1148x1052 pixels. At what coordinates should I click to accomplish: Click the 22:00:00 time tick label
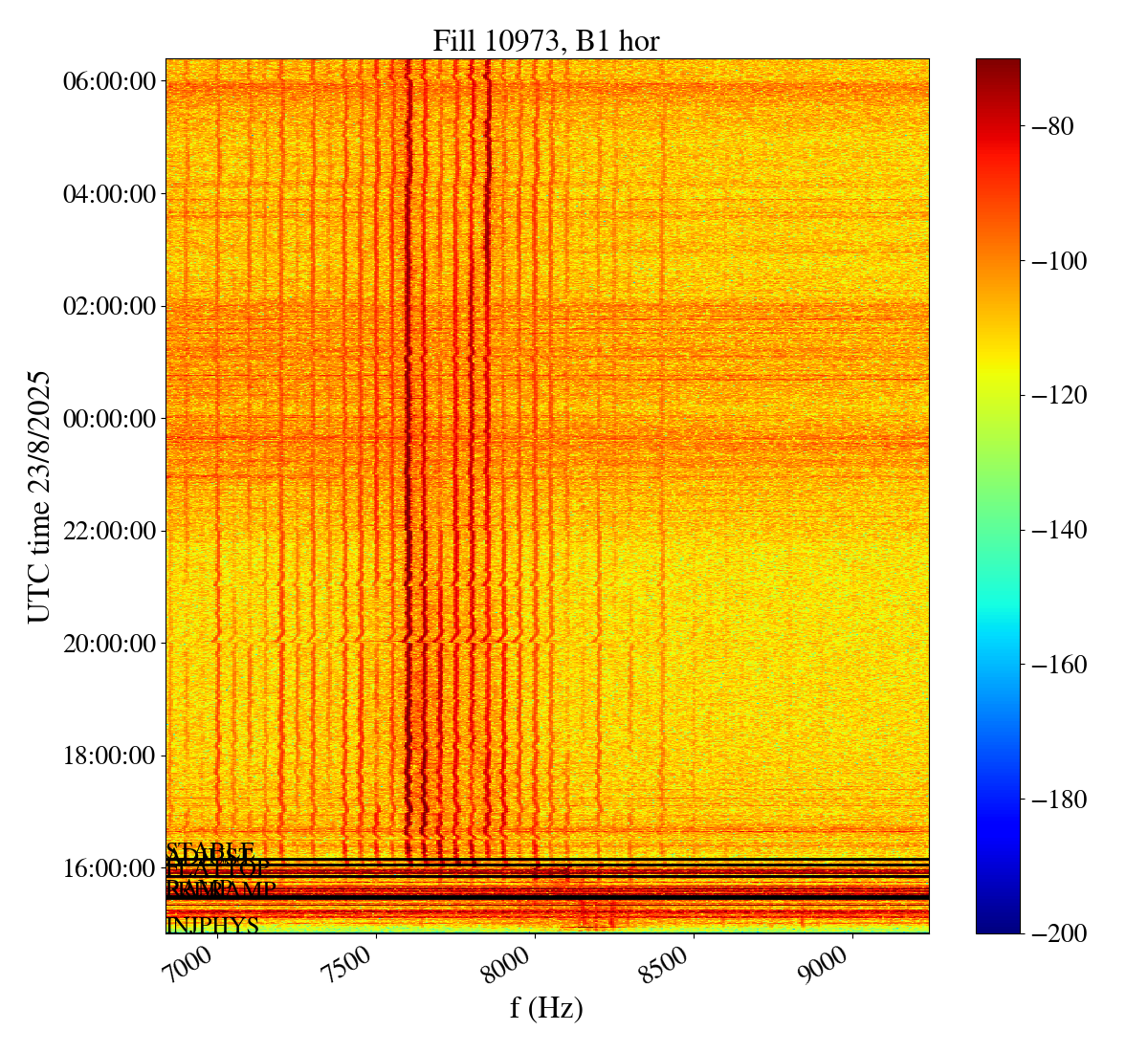click(109, 531)
